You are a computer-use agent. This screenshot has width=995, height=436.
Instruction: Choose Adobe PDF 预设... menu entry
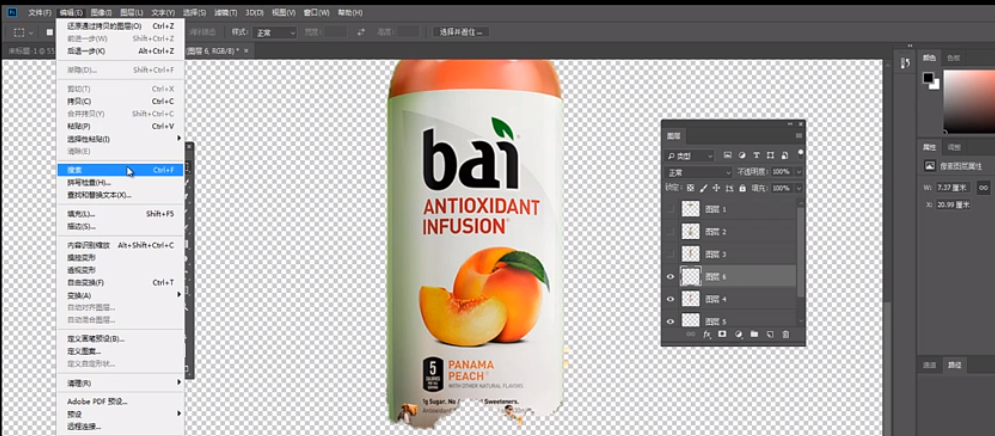pyautogui.click(x=120, y=401)
